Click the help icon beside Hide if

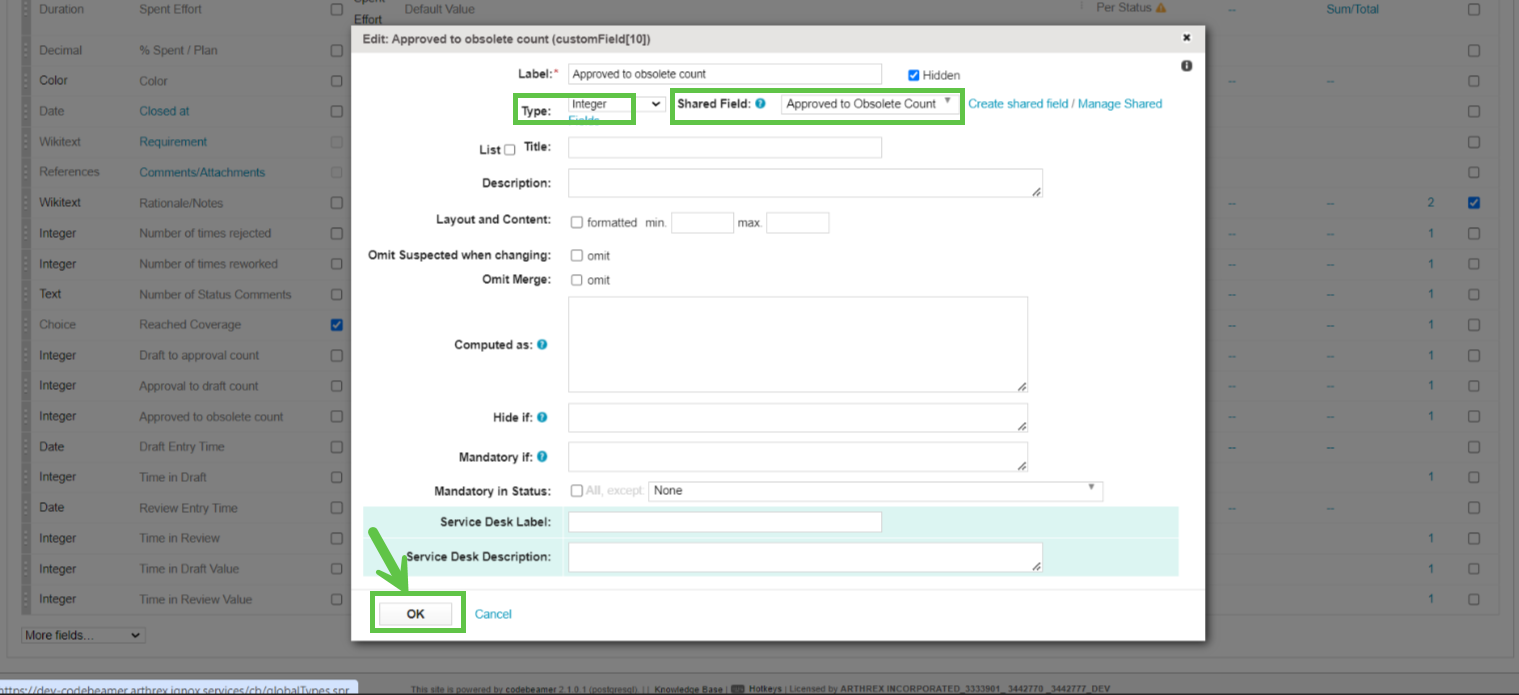pos(542,417)
